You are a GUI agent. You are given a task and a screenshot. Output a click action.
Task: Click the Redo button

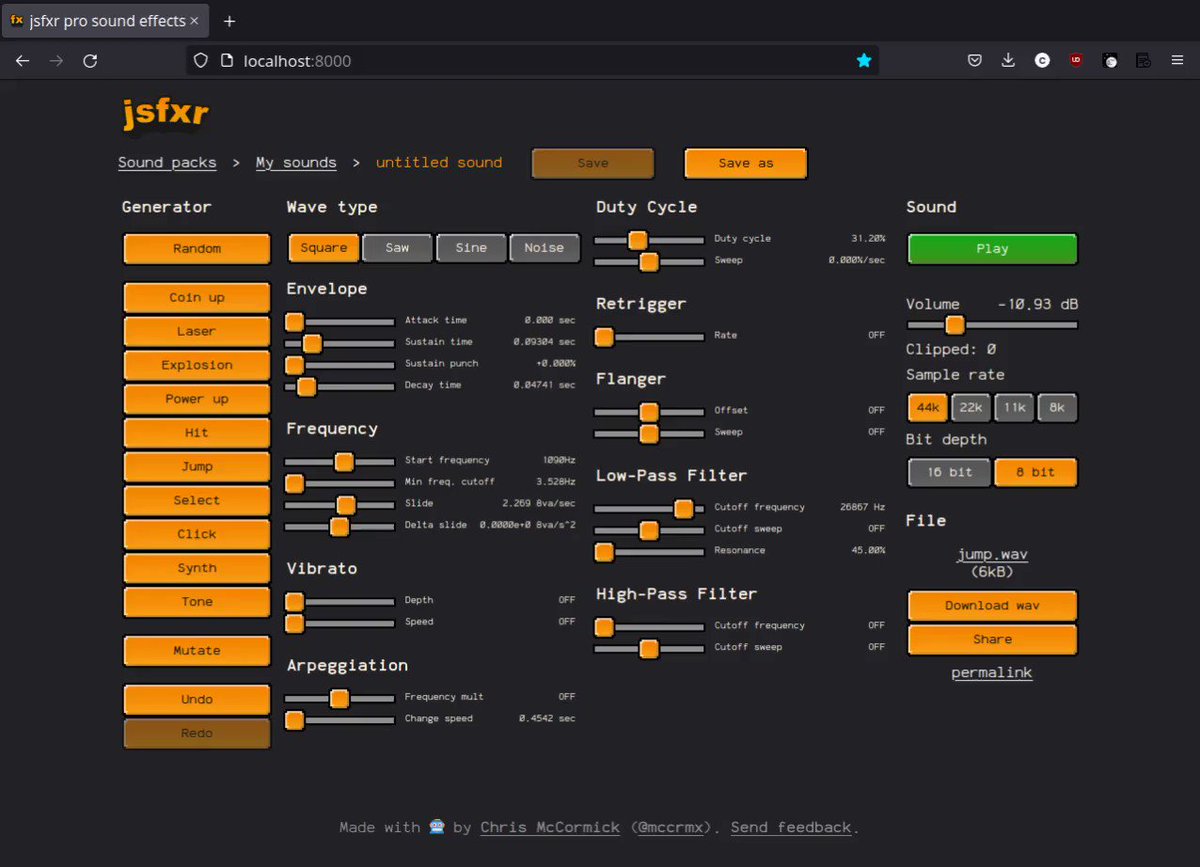coord(197,734)
